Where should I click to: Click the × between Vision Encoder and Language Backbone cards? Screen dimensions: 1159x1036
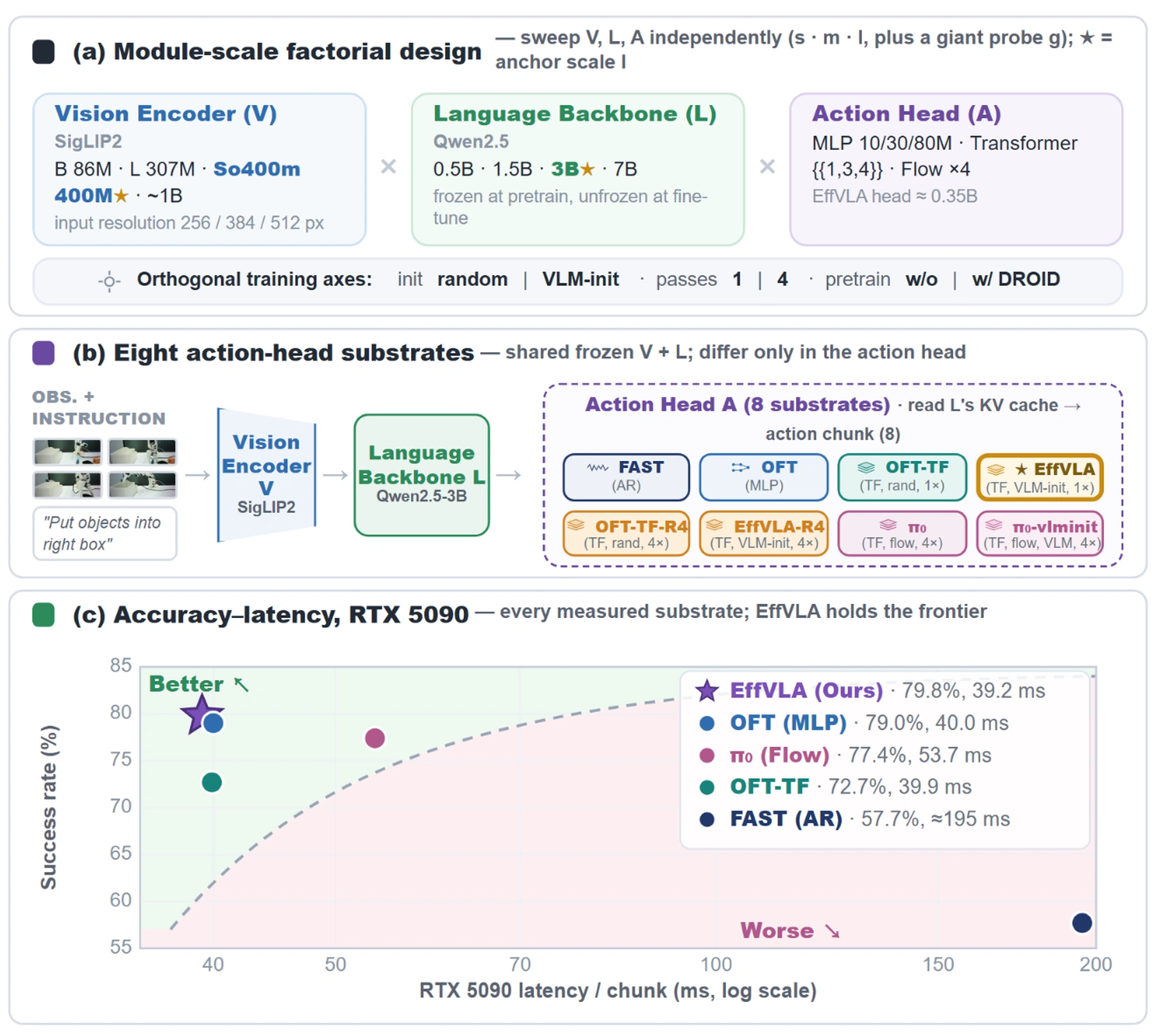[x=388, y=167]
